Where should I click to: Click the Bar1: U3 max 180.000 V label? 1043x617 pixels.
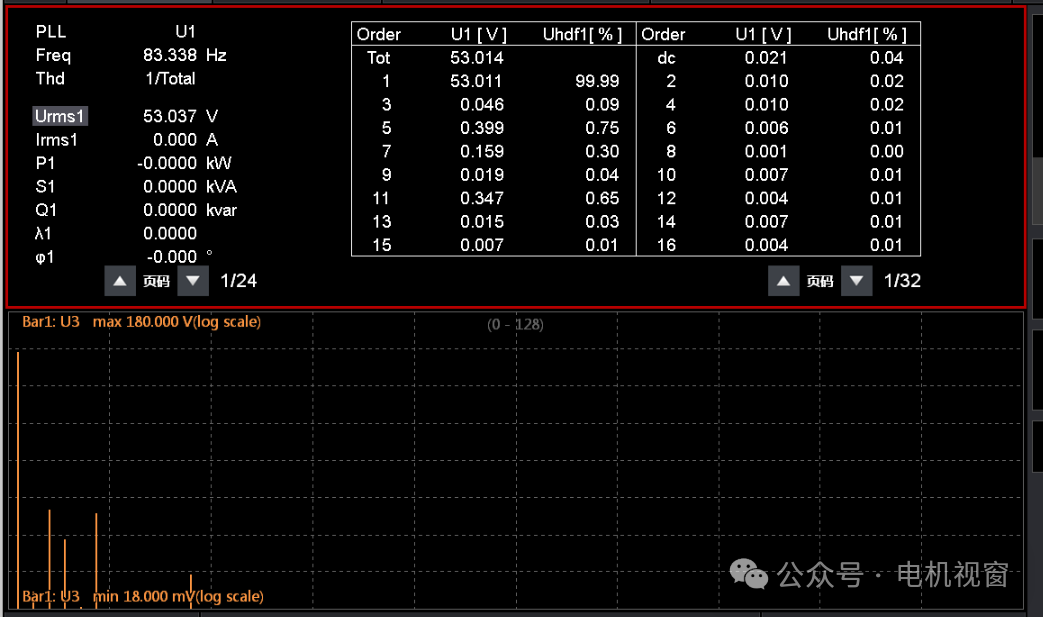tap(141, 322)
